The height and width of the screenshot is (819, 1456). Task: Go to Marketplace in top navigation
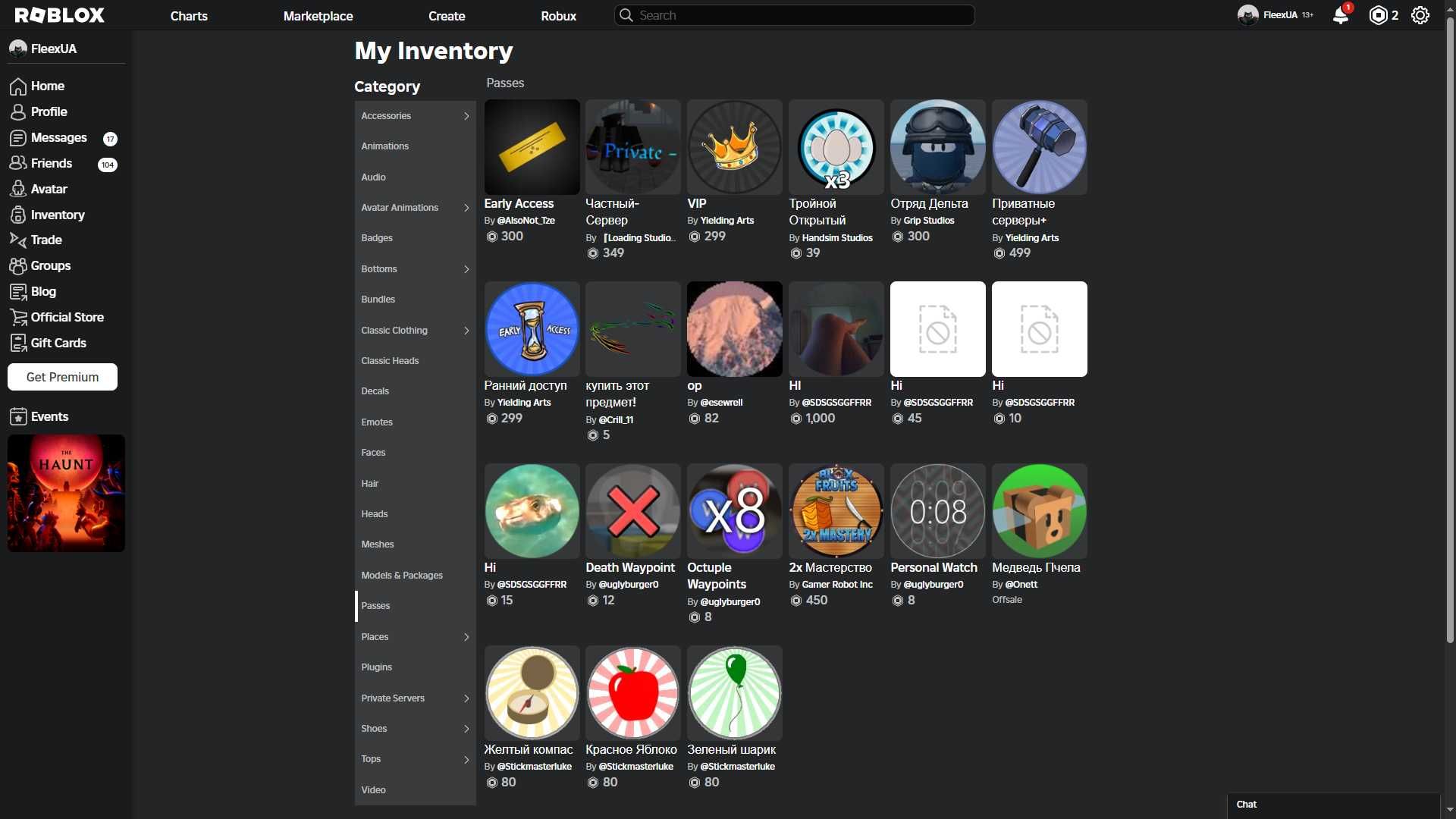(x=318, y=16)
